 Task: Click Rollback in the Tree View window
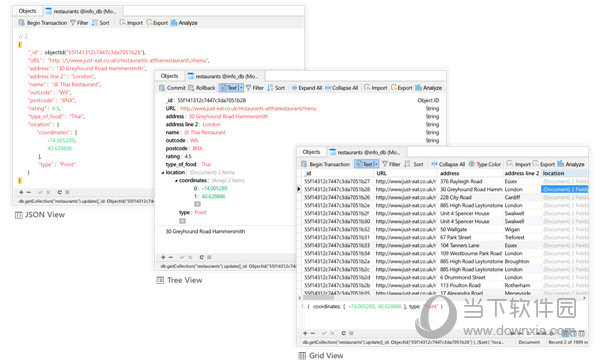tap(202, 88)
